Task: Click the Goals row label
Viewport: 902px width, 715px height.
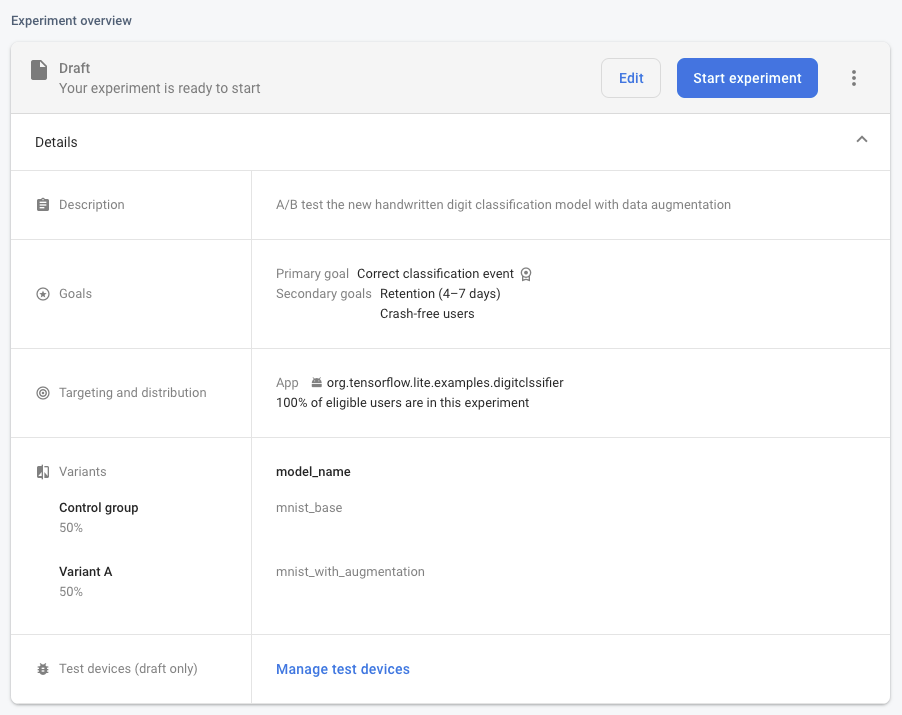Action: [75, 294]
